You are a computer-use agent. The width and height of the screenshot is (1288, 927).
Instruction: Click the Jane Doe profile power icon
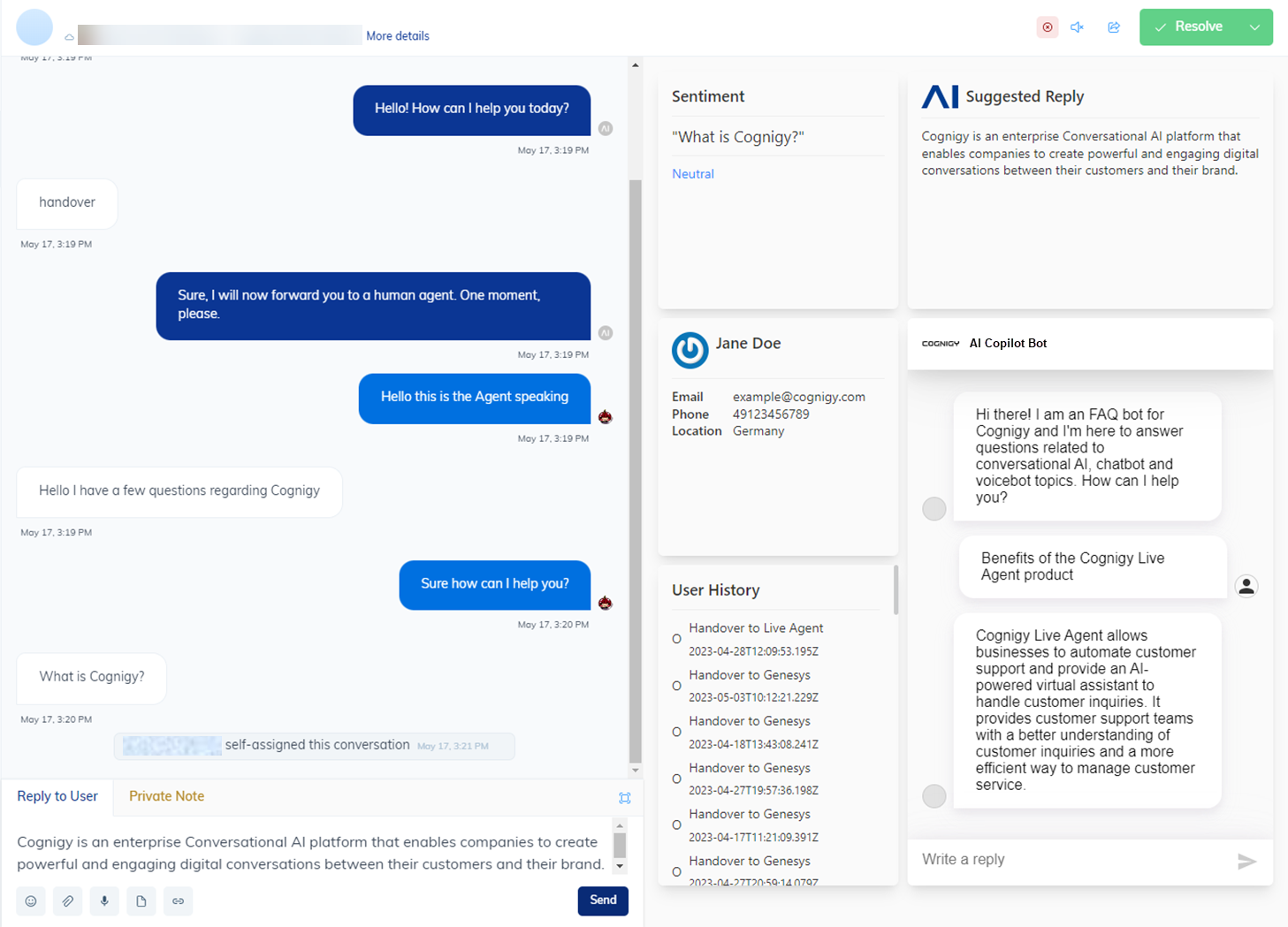coord(690,350)
